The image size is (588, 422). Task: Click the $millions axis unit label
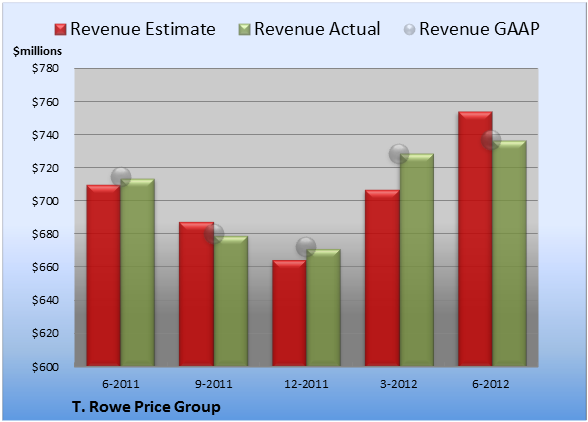tap(37, 51)
